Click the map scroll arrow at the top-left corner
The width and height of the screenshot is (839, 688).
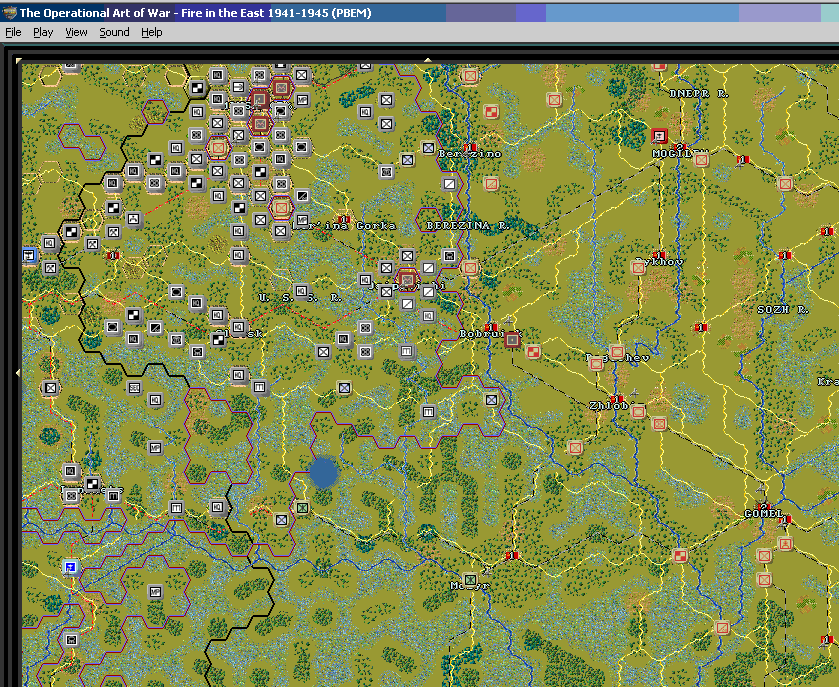click(19, 60)
